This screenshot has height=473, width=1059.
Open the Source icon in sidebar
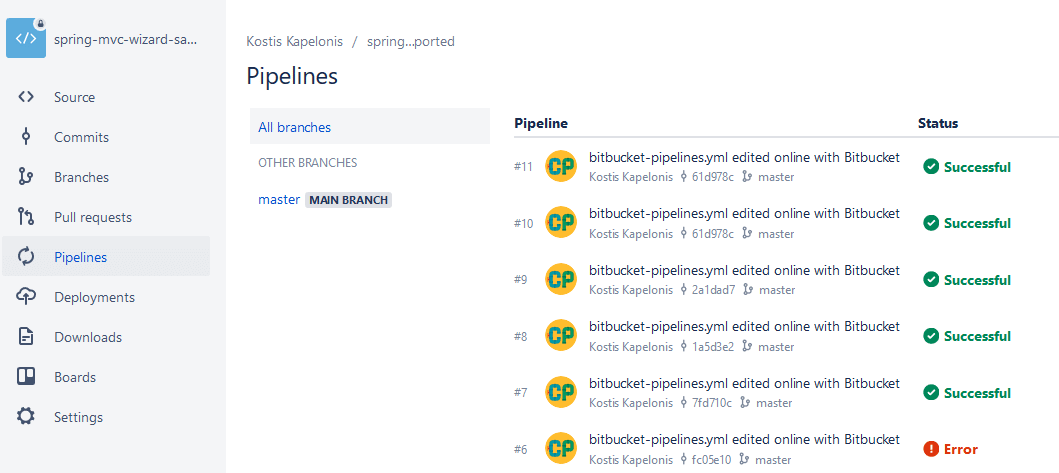26,97
